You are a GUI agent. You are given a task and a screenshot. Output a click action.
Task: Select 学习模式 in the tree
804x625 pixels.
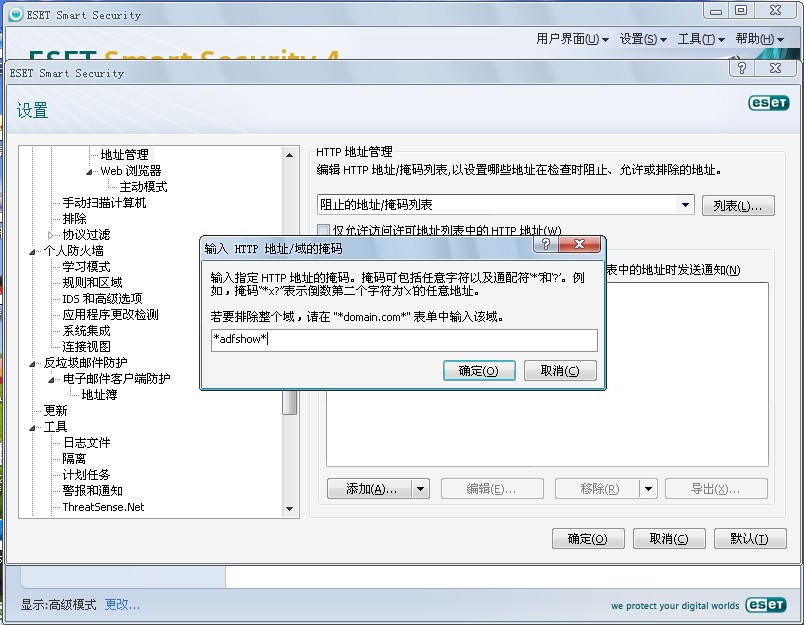point(86,267)
